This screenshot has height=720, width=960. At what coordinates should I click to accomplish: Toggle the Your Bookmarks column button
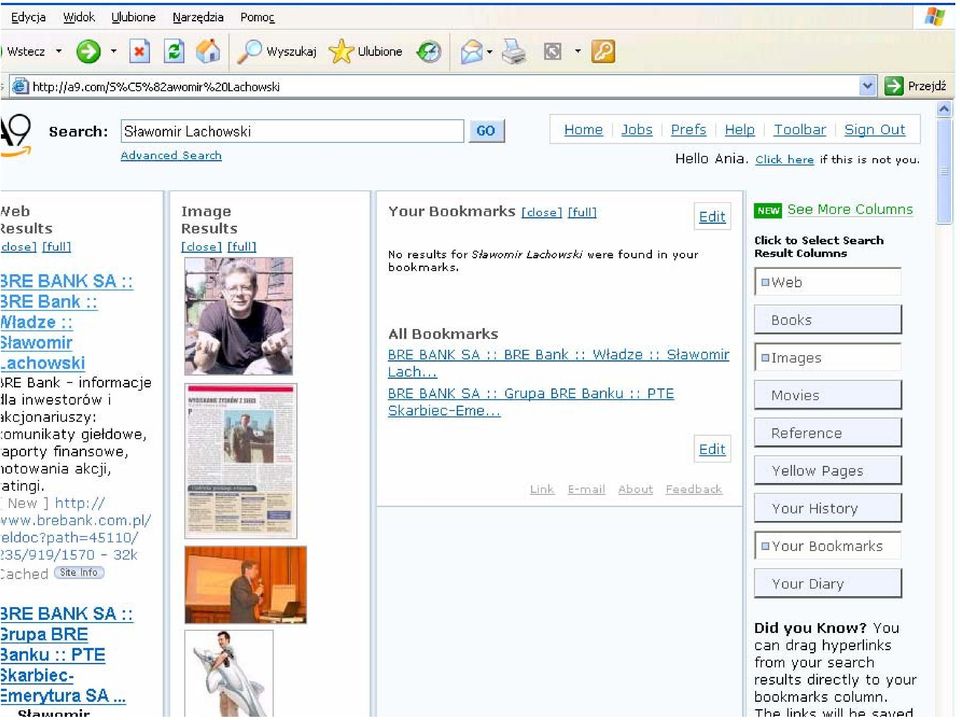(828, 546)
